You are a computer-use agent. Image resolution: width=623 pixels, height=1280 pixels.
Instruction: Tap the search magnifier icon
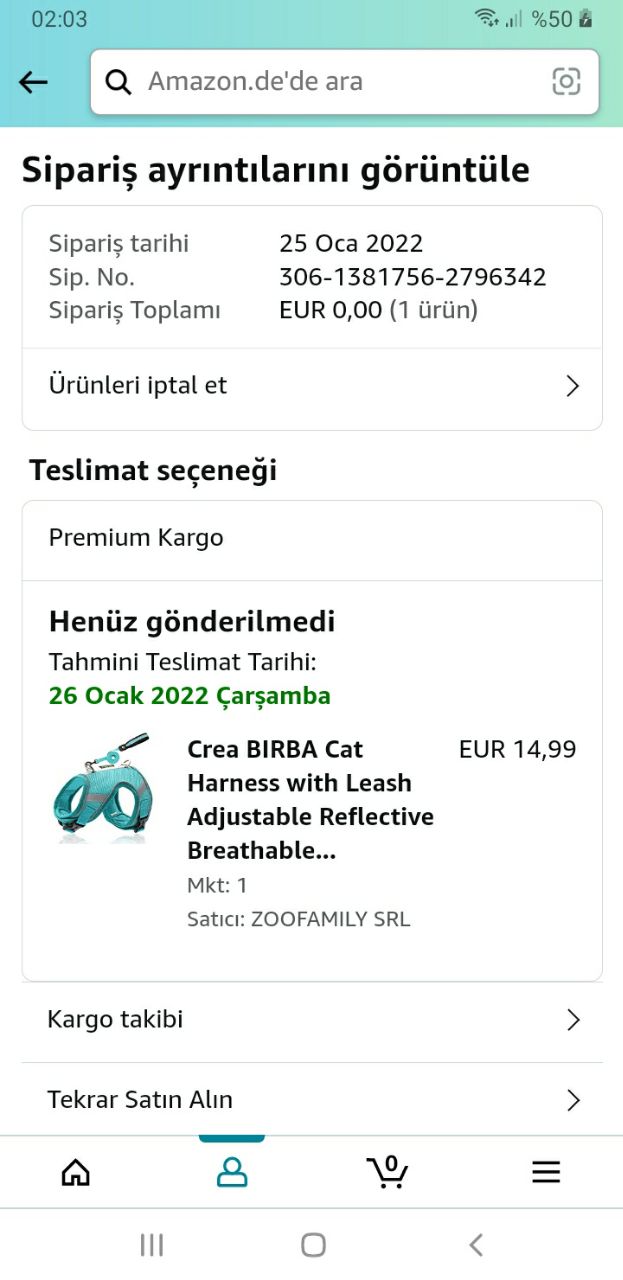(119, 82)
